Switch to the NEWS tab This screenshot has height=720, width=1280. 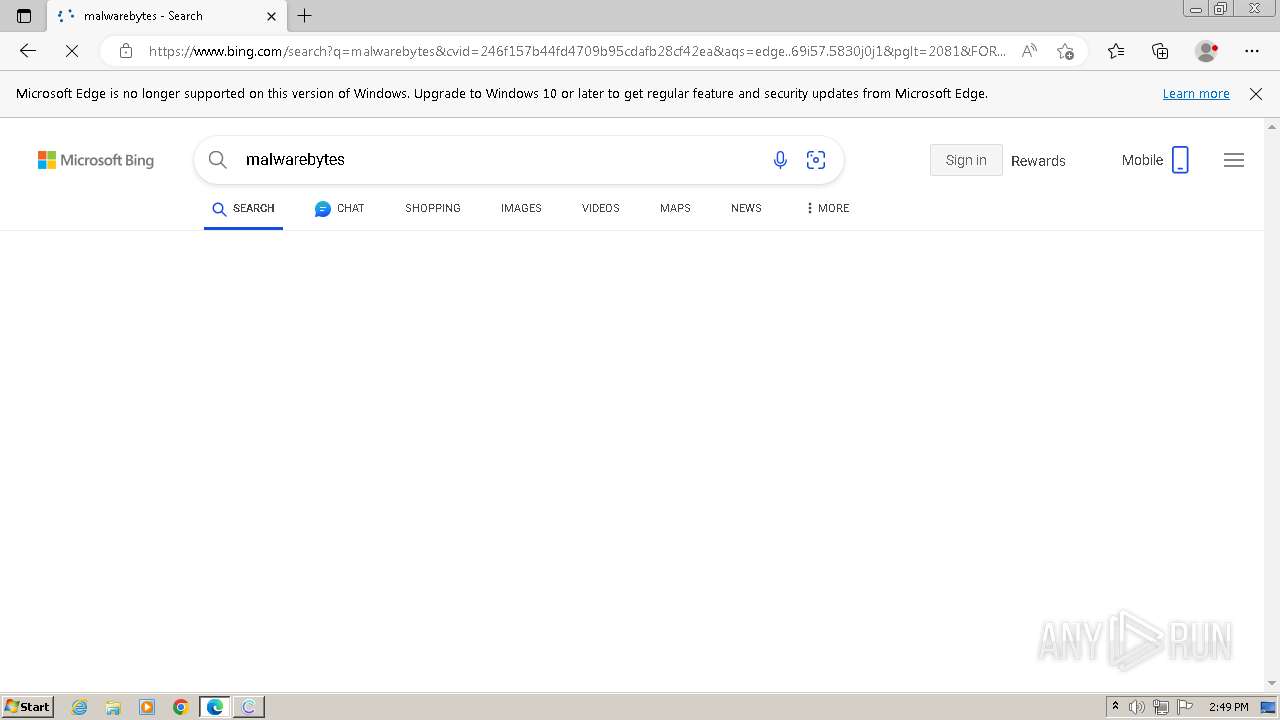(746, 208)
